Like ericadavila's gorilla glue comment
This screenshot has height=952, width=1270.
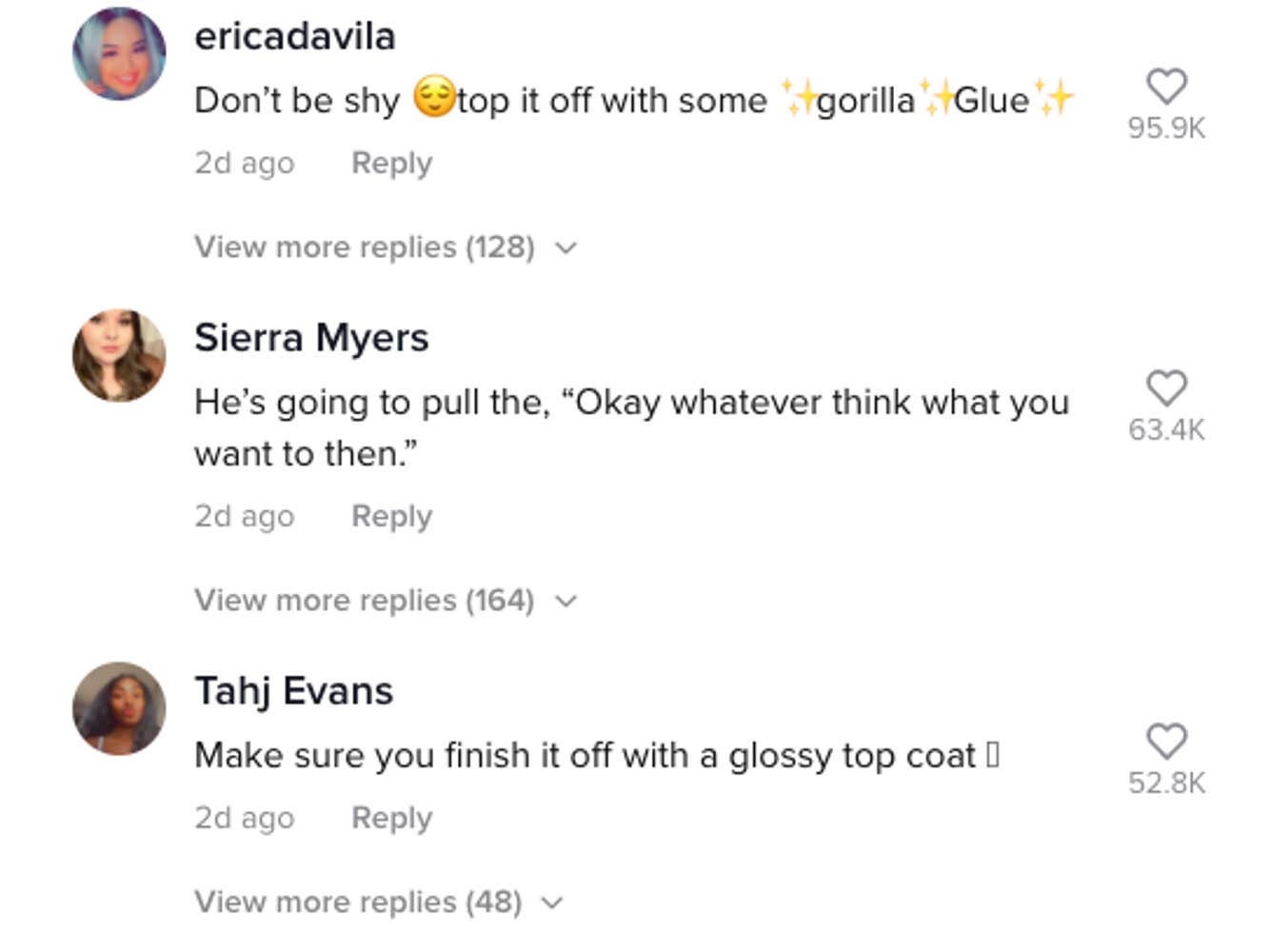[x=1166, y=87]
